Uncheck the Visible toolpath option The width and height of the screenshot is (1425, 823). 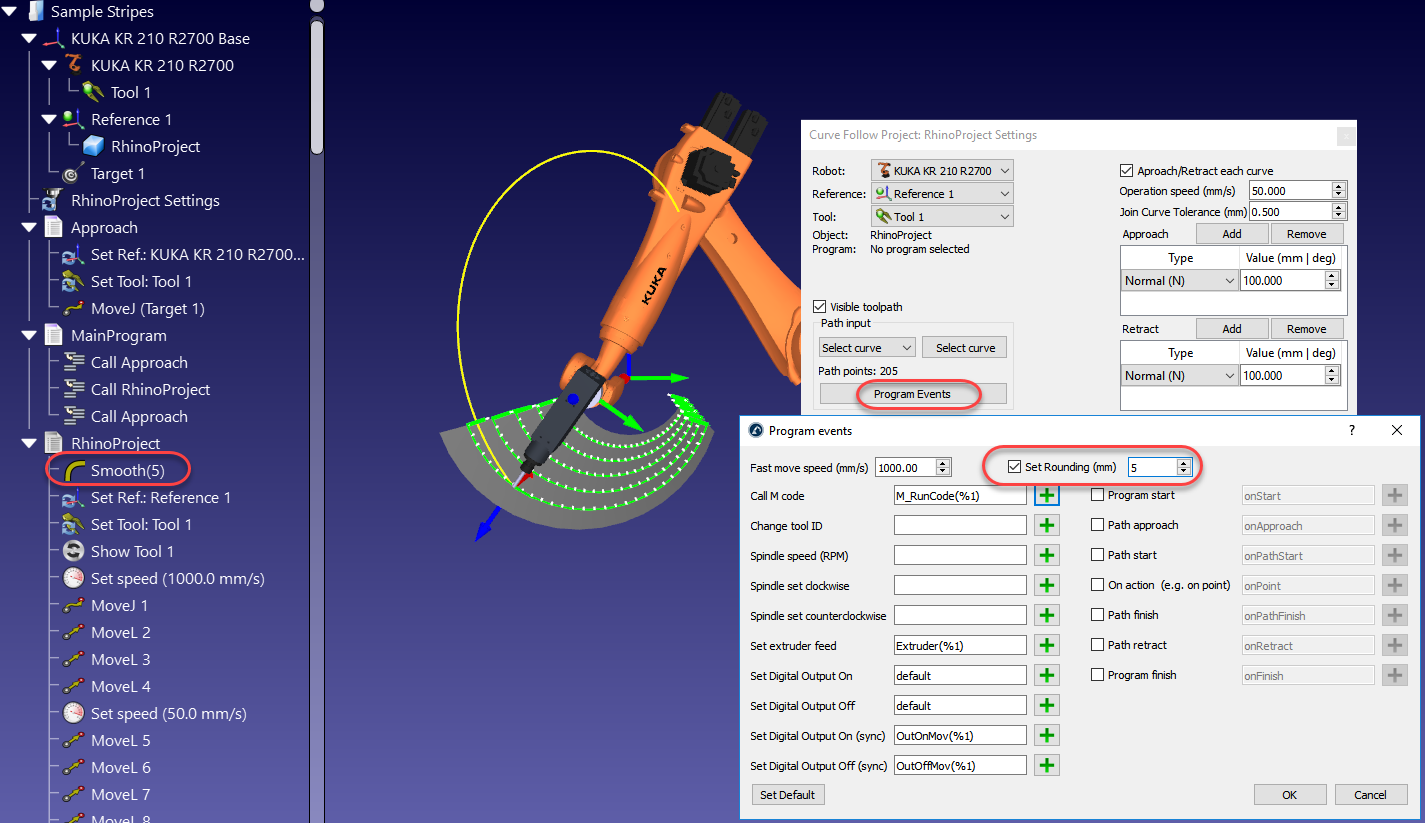click(821, 307)
